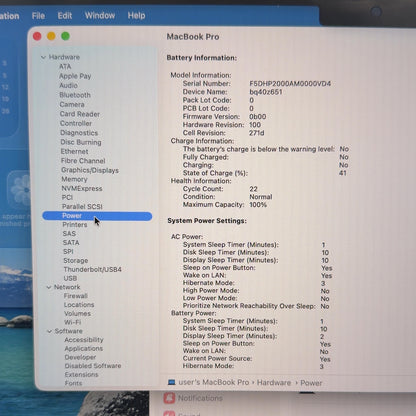Click user's MacBook Pro in path bar
This screenshot has width=416, height=416.
(x=214, y=382)
